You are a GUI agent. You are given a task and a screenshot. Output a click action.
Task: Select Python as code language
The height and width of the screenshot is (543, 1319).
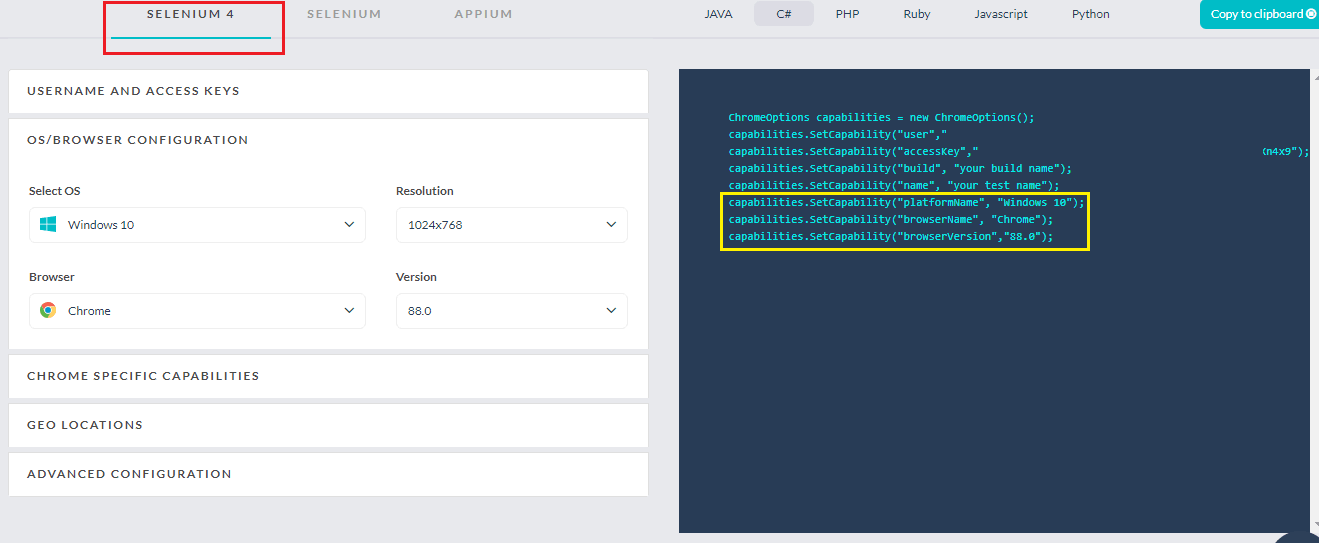pyautogui.click(x=1090, y=14)
